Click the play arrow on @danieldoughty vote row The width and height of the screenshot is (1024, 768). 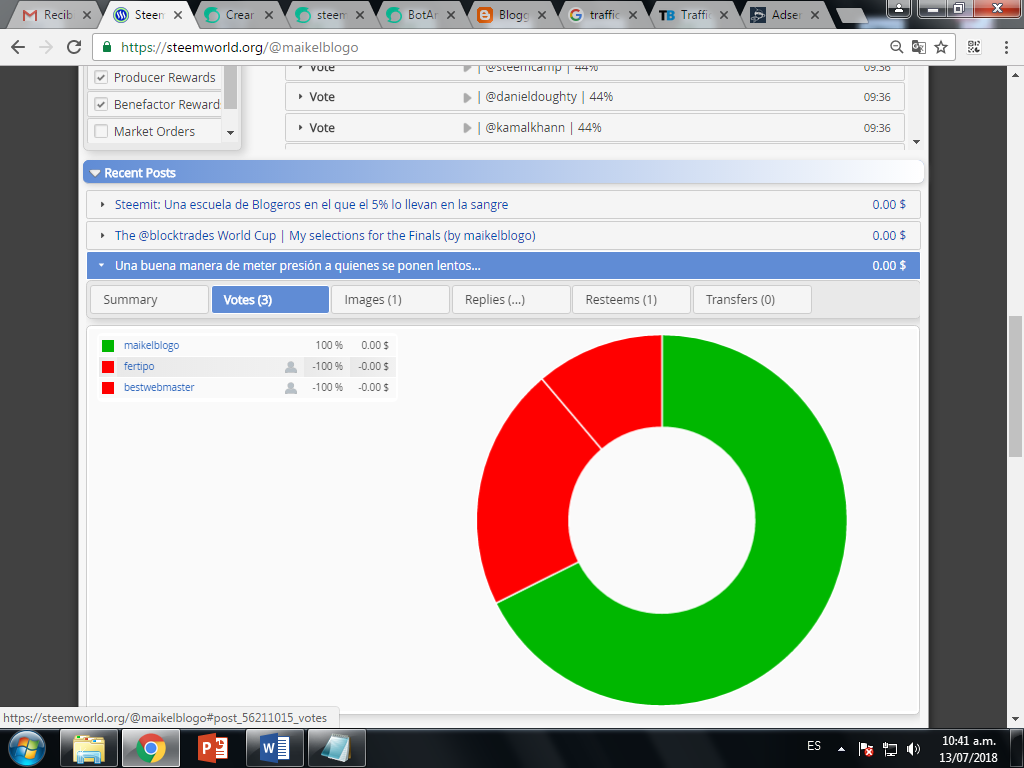point(467,97)
